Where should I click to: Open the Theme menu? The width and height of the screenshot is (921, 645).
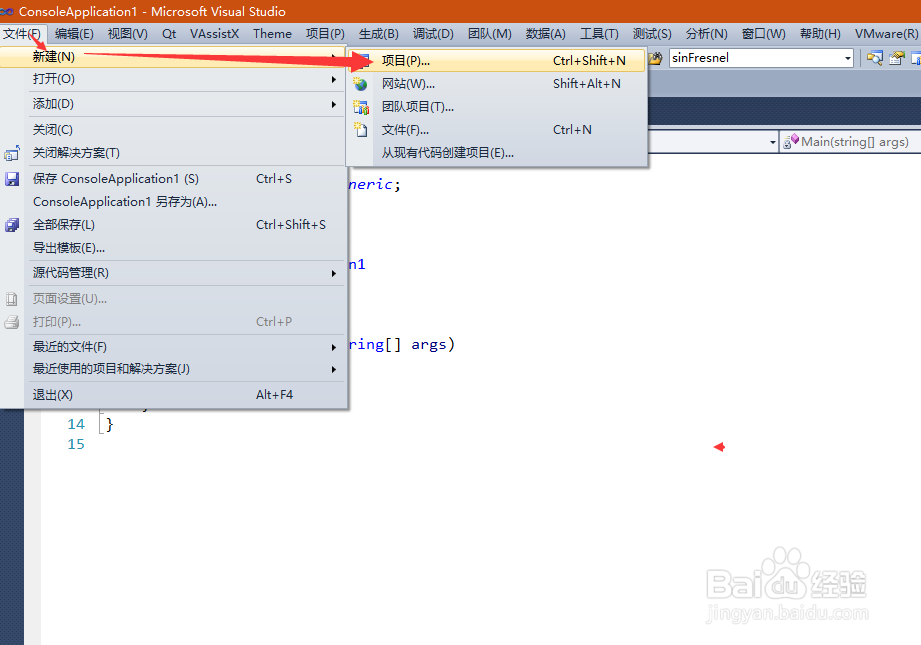coord(273,33)
